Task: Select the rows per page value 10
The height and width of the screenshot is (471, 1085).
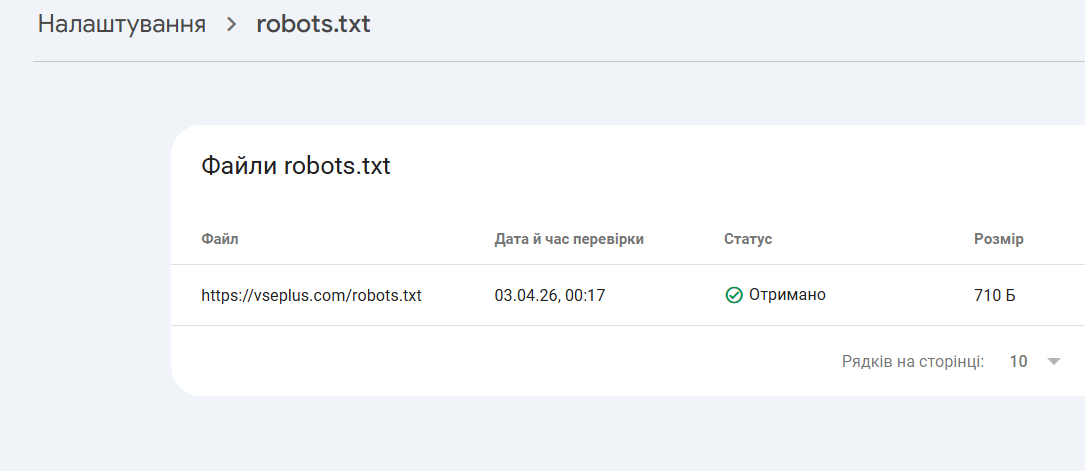Action: click(1018, 362)
